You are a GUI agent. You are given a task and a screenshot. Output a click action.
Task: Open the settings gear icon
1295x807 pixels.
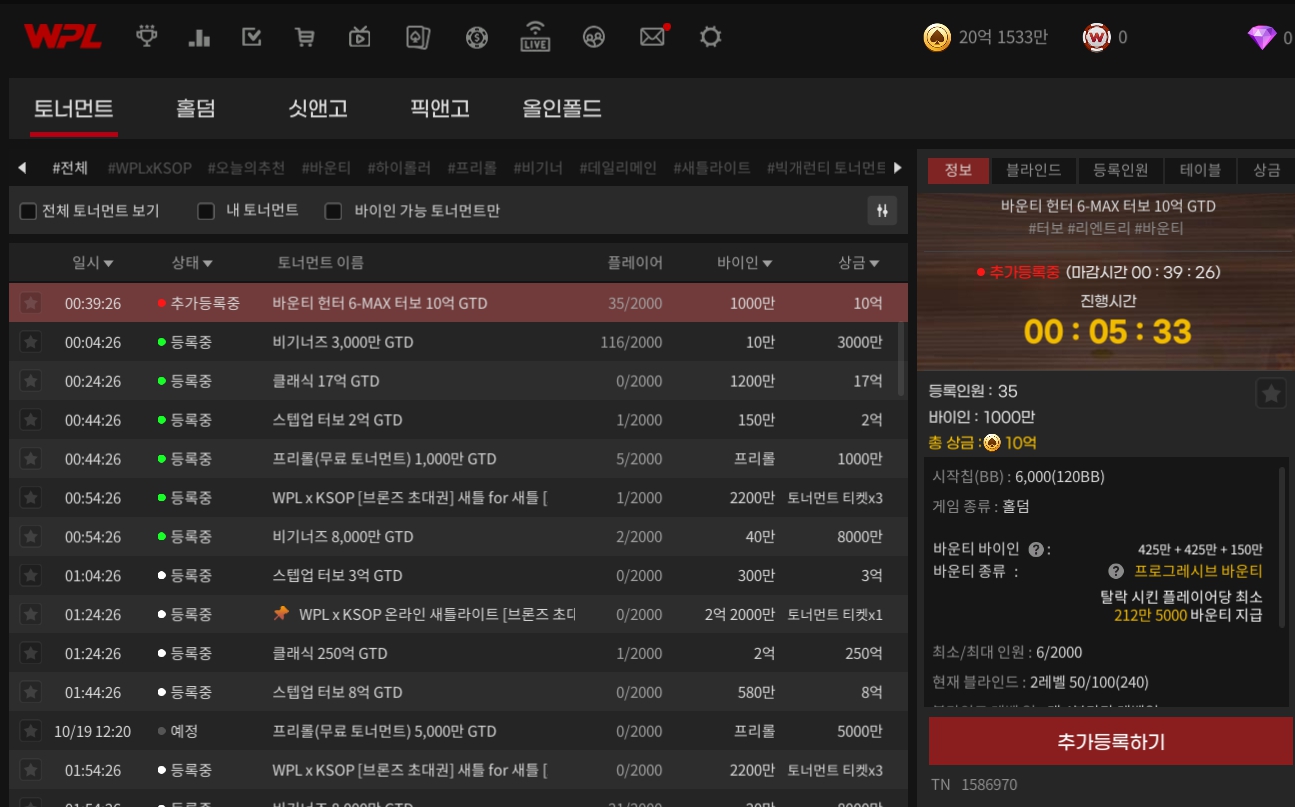(710, 38)
